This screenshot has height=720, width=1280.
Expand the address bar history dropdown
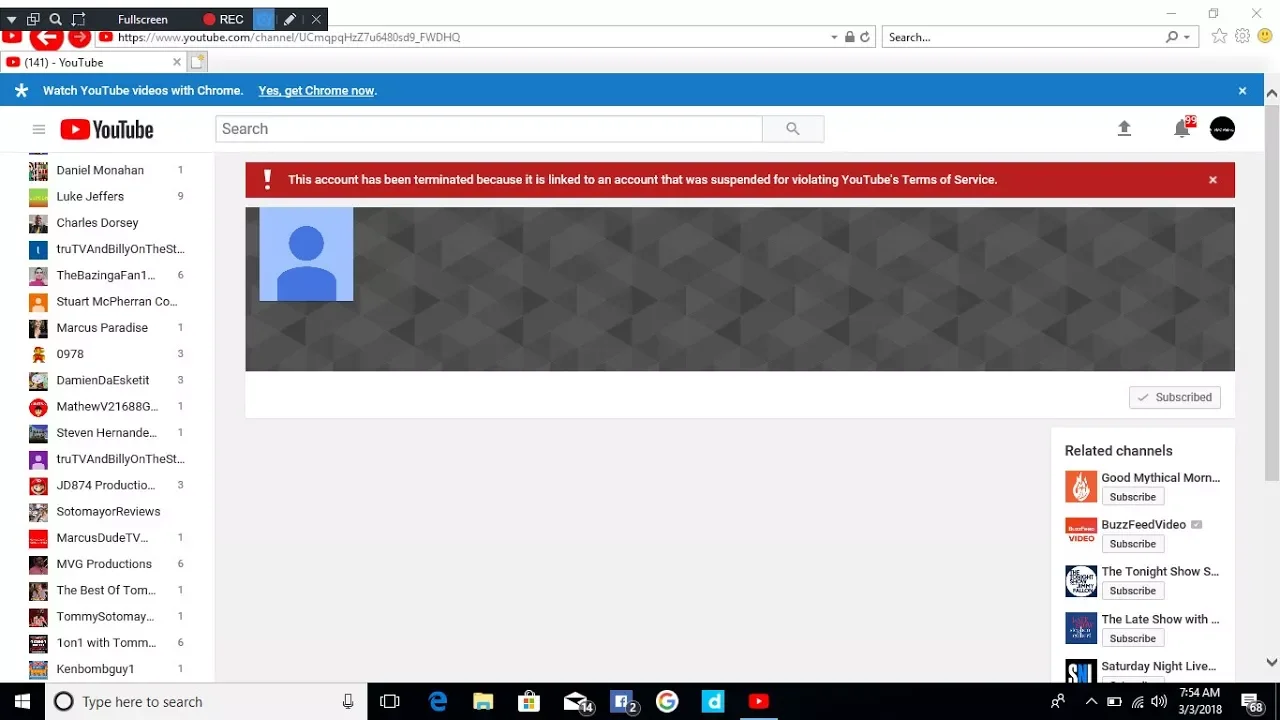[834, 37]
